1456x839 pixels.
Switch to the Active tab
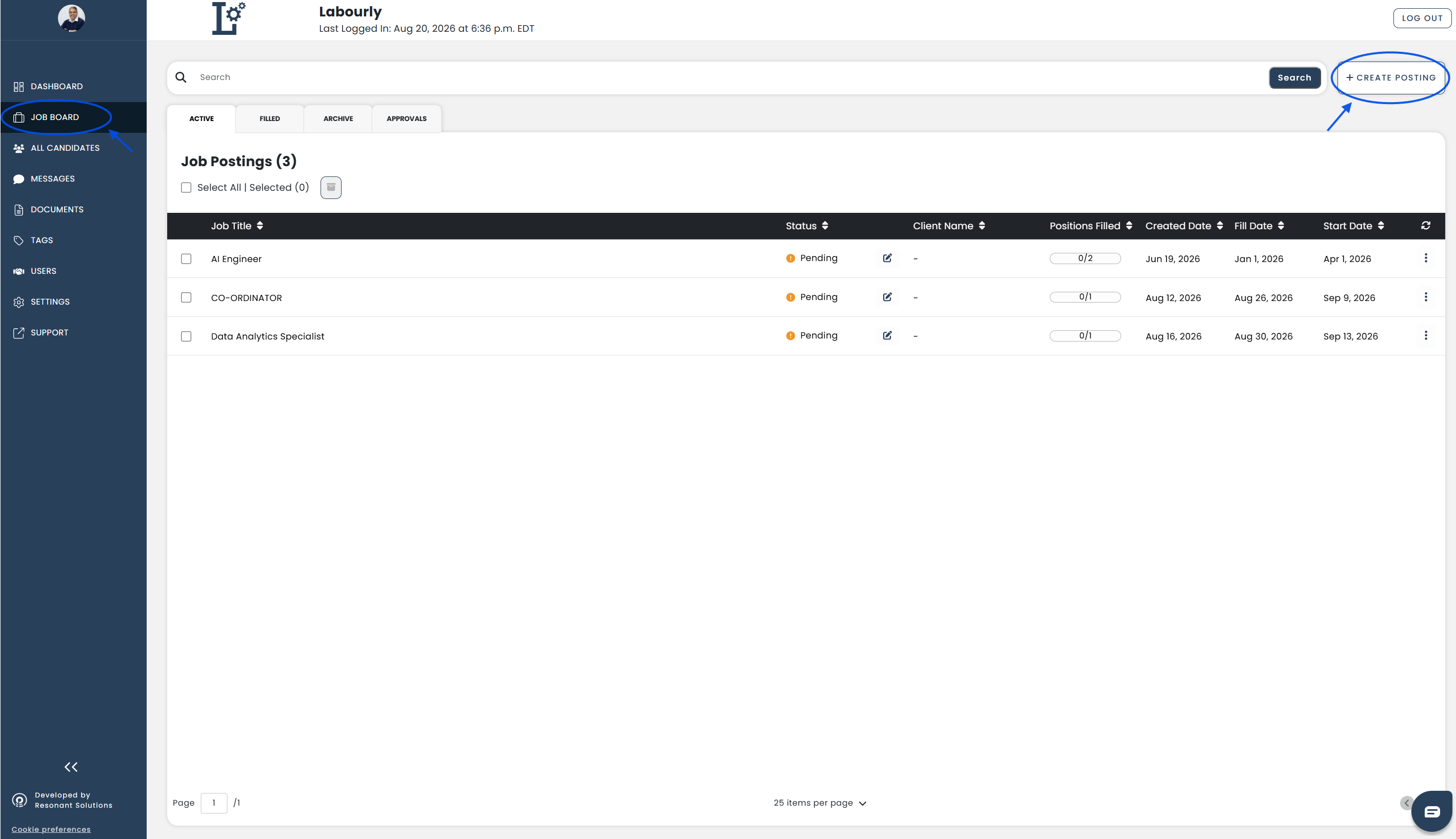coord(201,118)
